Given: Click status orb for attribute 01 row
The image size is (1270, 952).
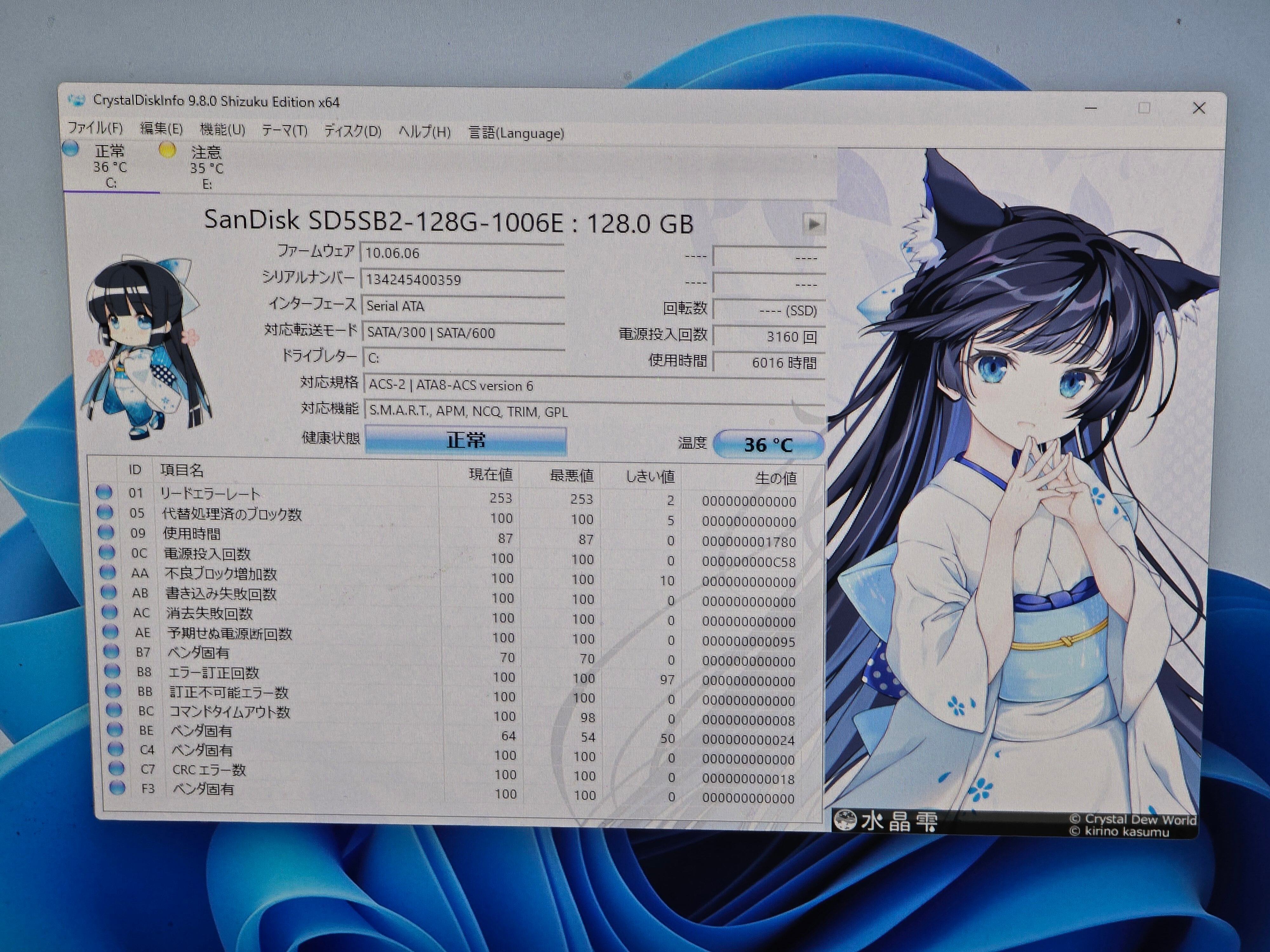Looking at the screenshot, I should [104, 492].
